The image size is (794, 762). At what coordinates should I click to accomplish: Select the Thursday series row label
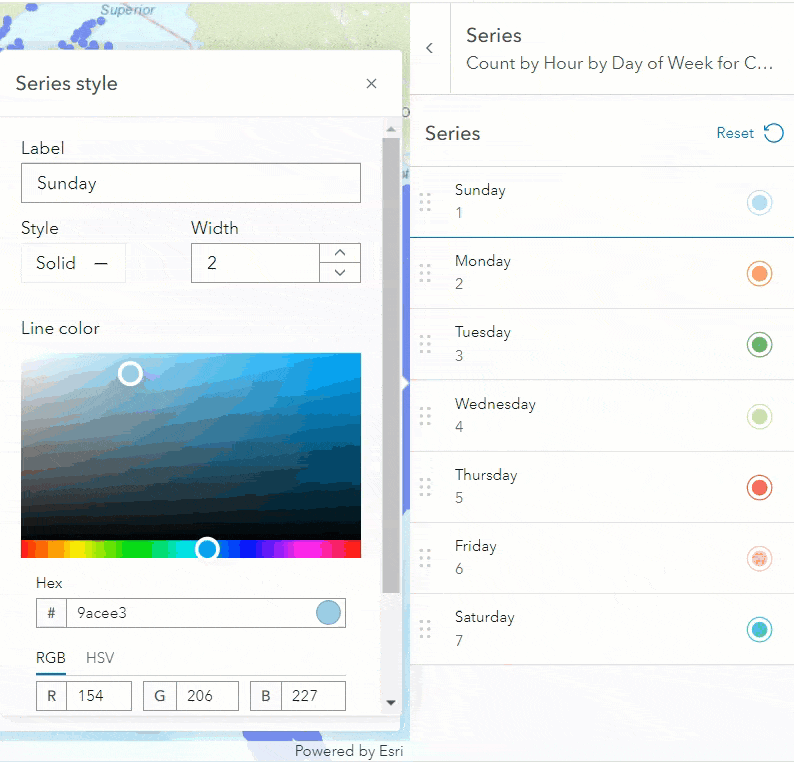486,475
